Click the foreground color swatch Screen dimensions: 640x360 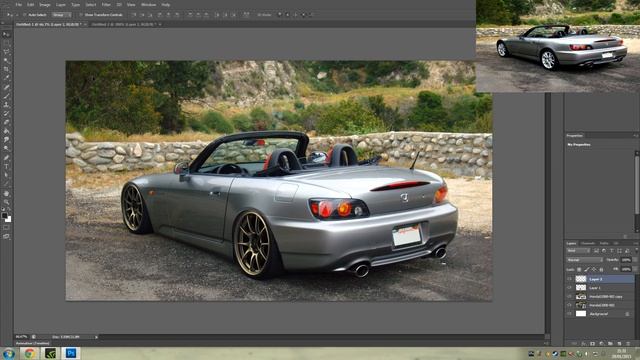click(x=4, y=215)
